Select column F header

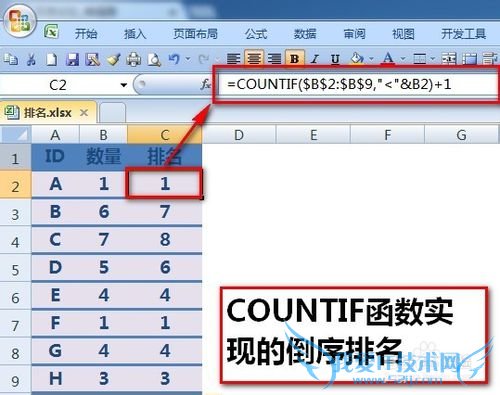tap(387, 135)
